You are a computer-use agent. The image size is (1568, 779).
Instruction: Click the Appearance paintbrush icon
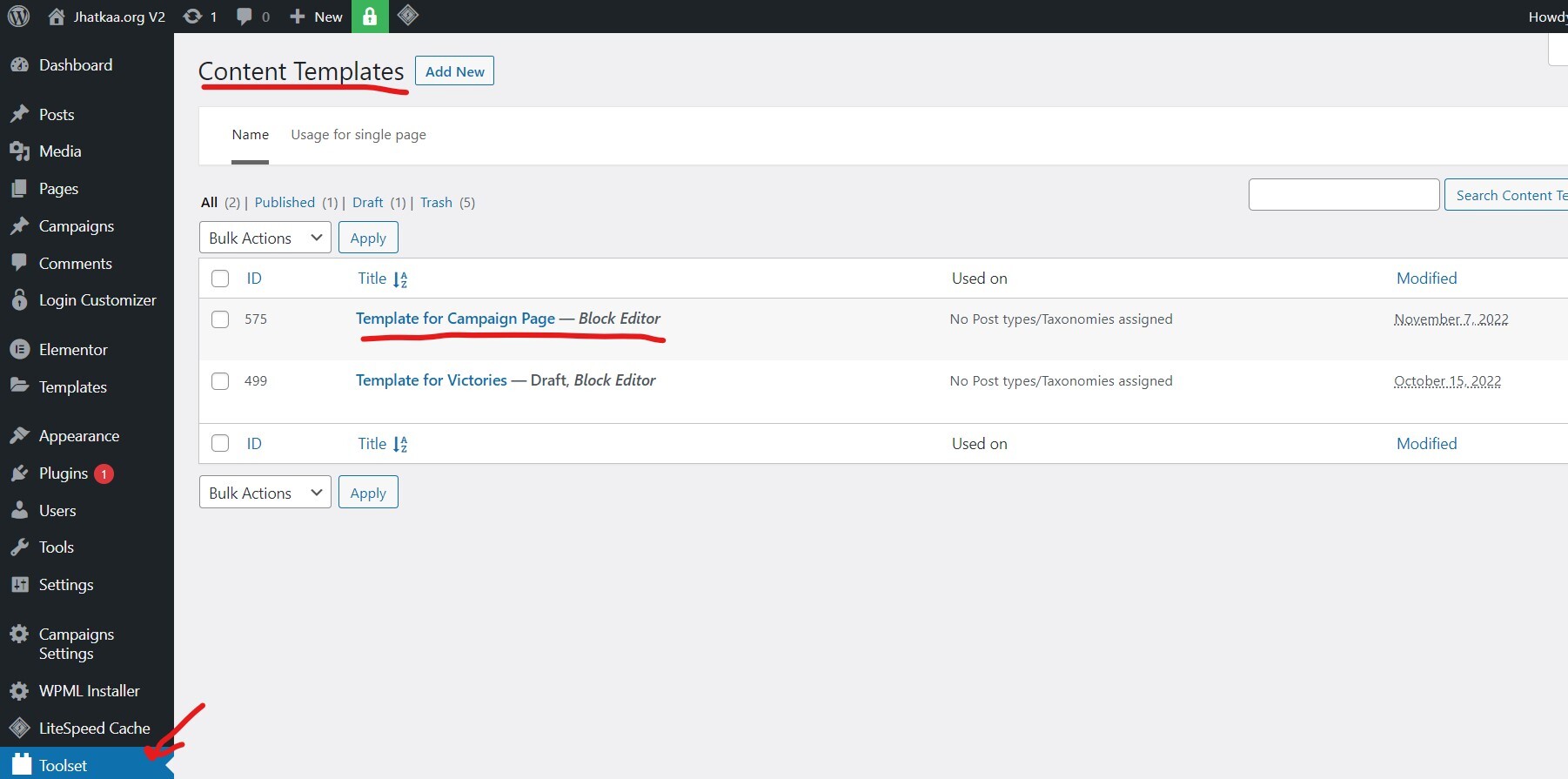coord(19,436)
